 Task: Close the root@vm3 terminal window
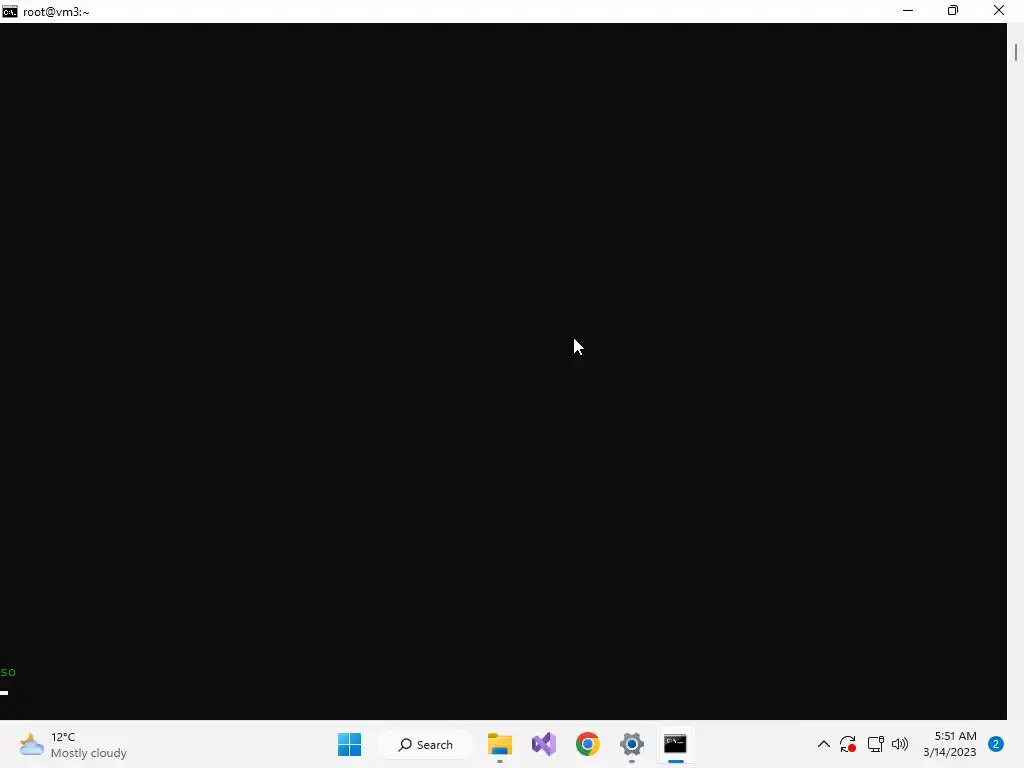pyautogui.click(x=999, y=10)
